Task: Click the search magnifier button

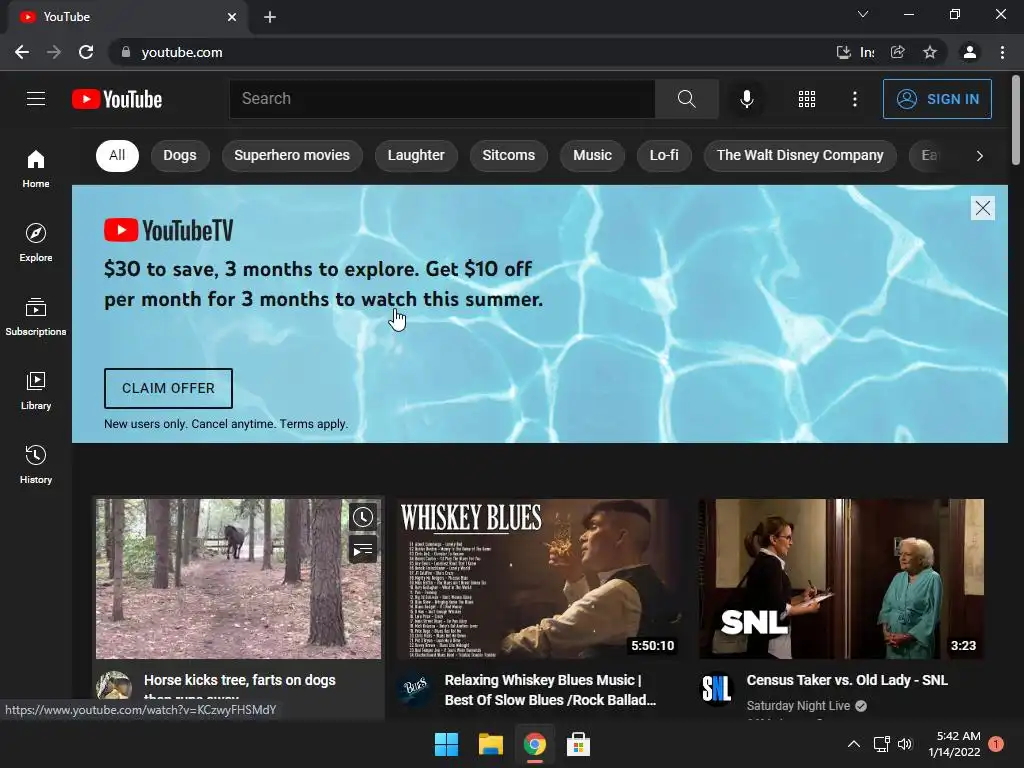Action: click(x=686, y=99)
